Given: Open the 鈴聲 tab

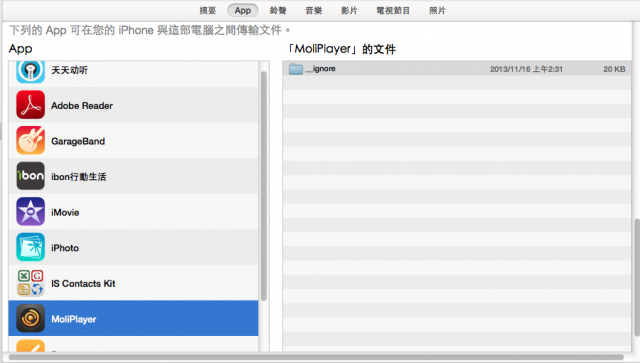Looking at the screenshot, I should pos(278,11).
